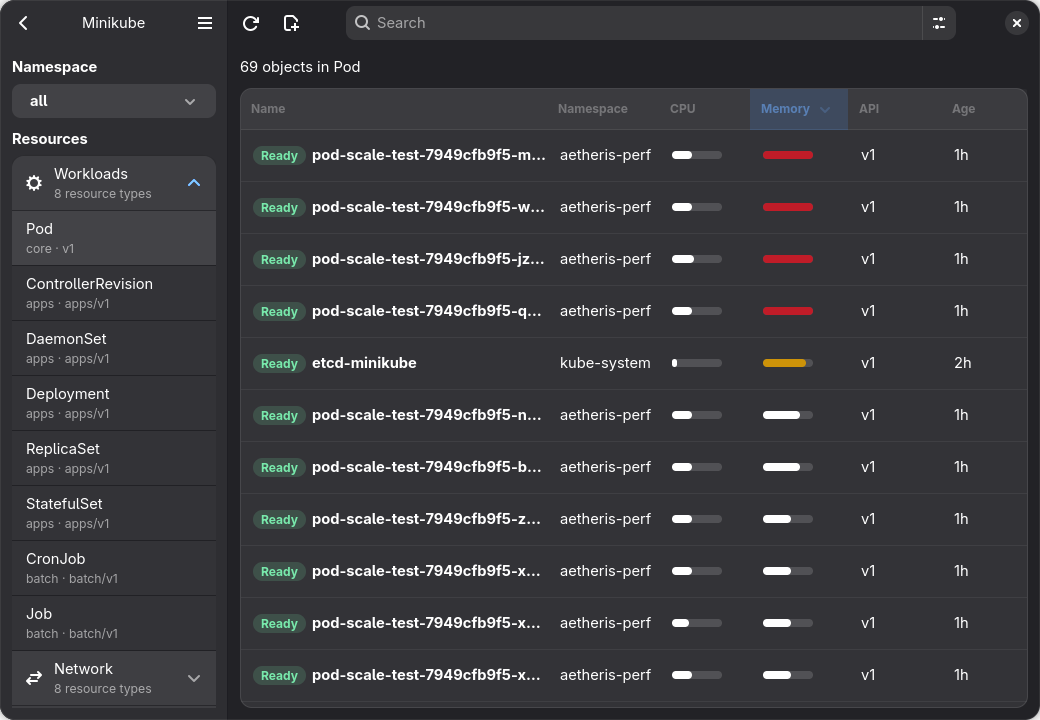The width and height of the screenshot is (1040, 720).
Task: Refresh the pod list
Action: (251, 23)
